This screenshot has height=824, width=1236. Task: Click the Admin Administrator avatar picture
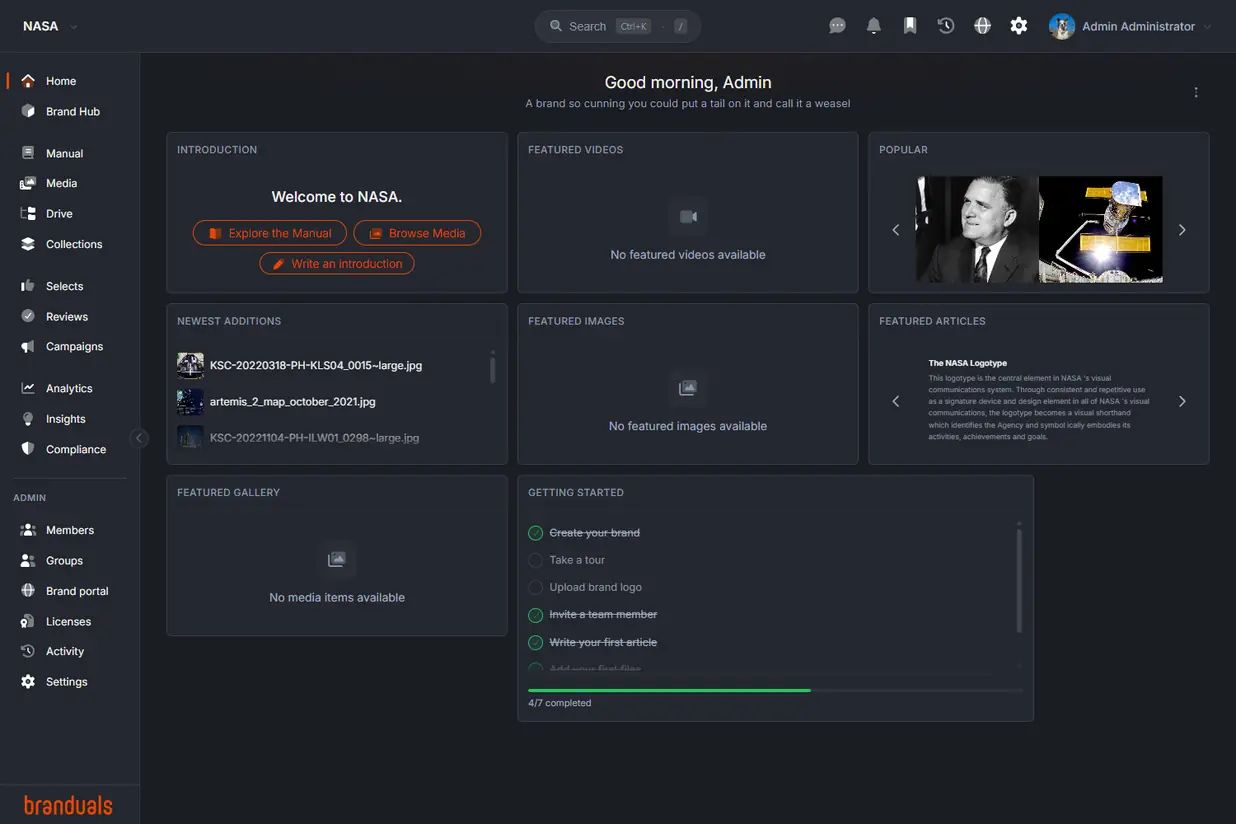[1062, 26]
